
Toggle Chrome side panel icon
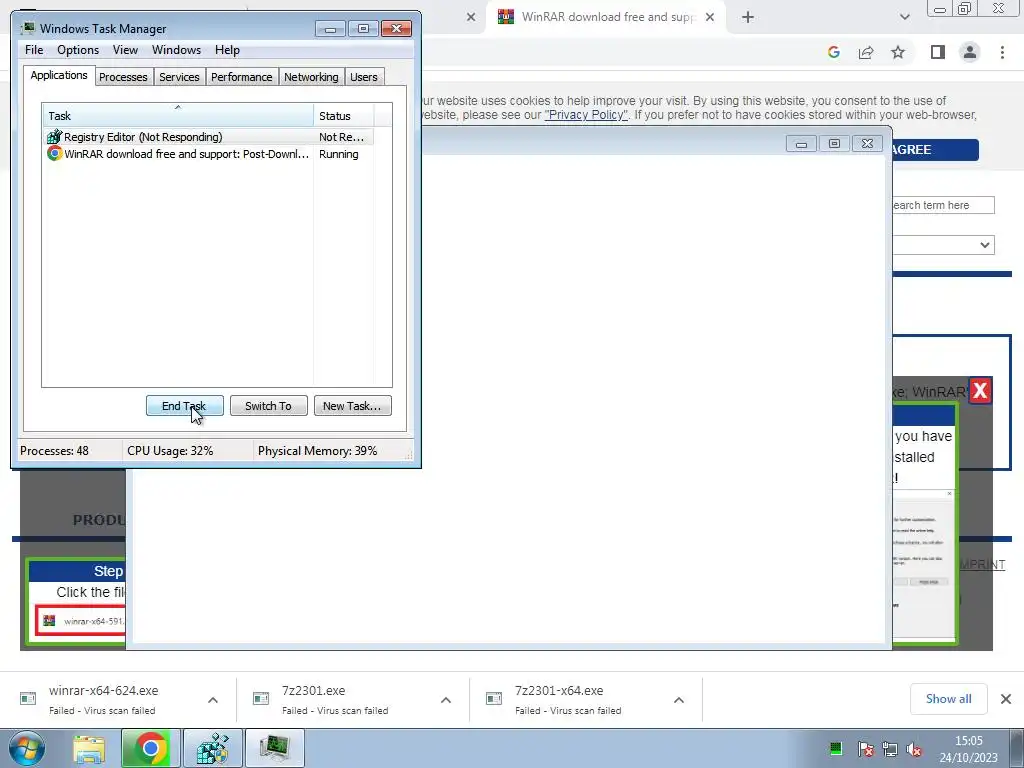938,52
